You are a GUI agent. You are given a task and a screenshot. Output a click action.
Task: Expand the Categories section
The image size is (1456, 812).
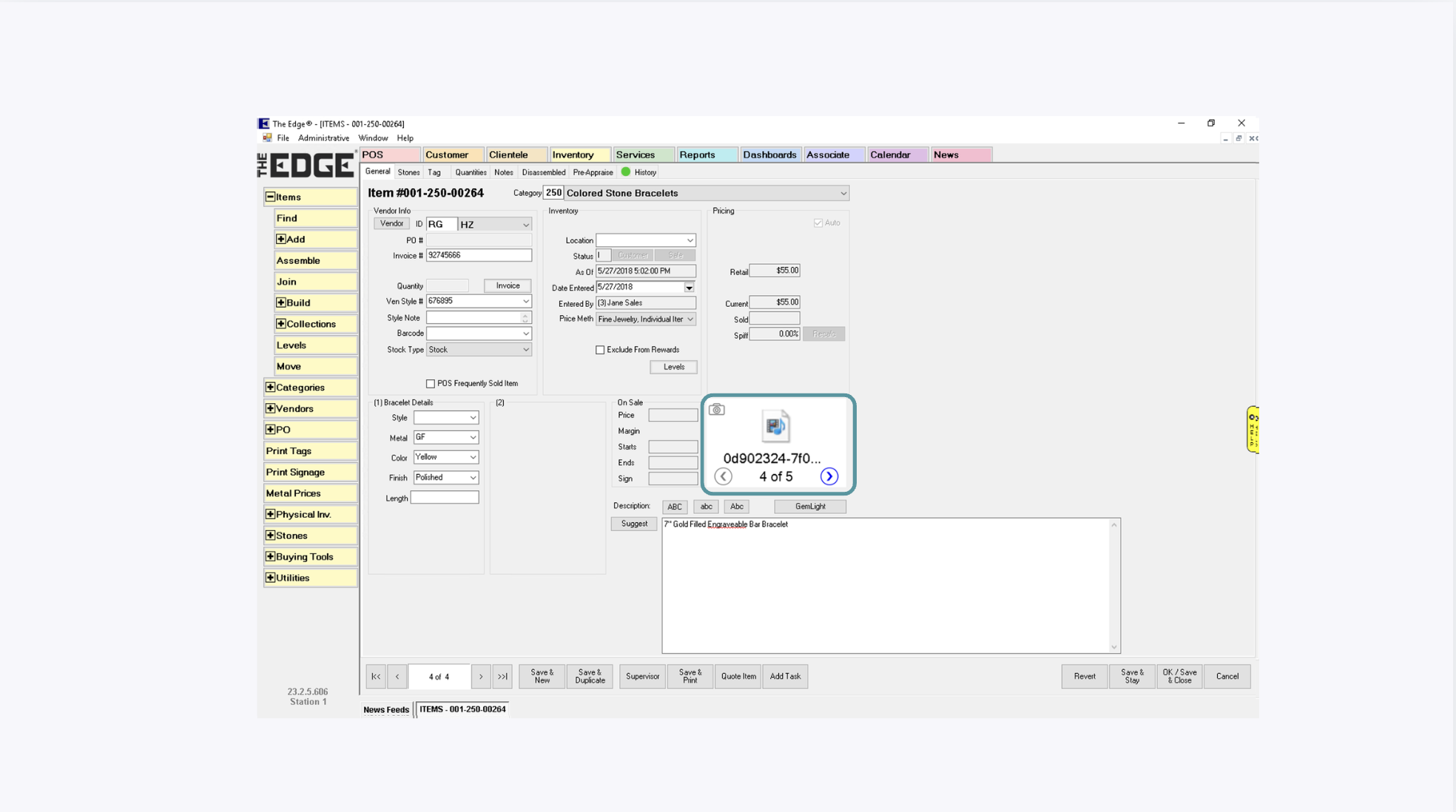(x=270, y=387)
